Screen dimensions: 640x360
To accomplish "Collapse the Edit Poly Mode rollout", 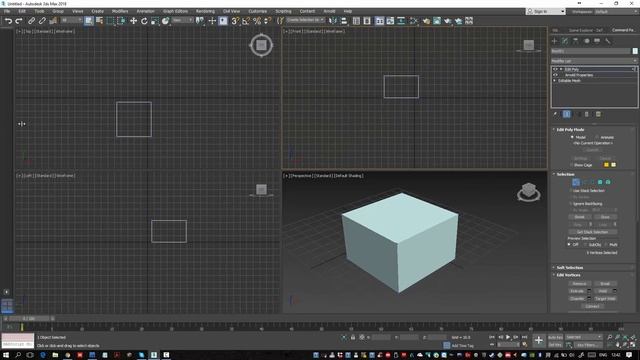I will pyautogui.click(x=570, y=129).
